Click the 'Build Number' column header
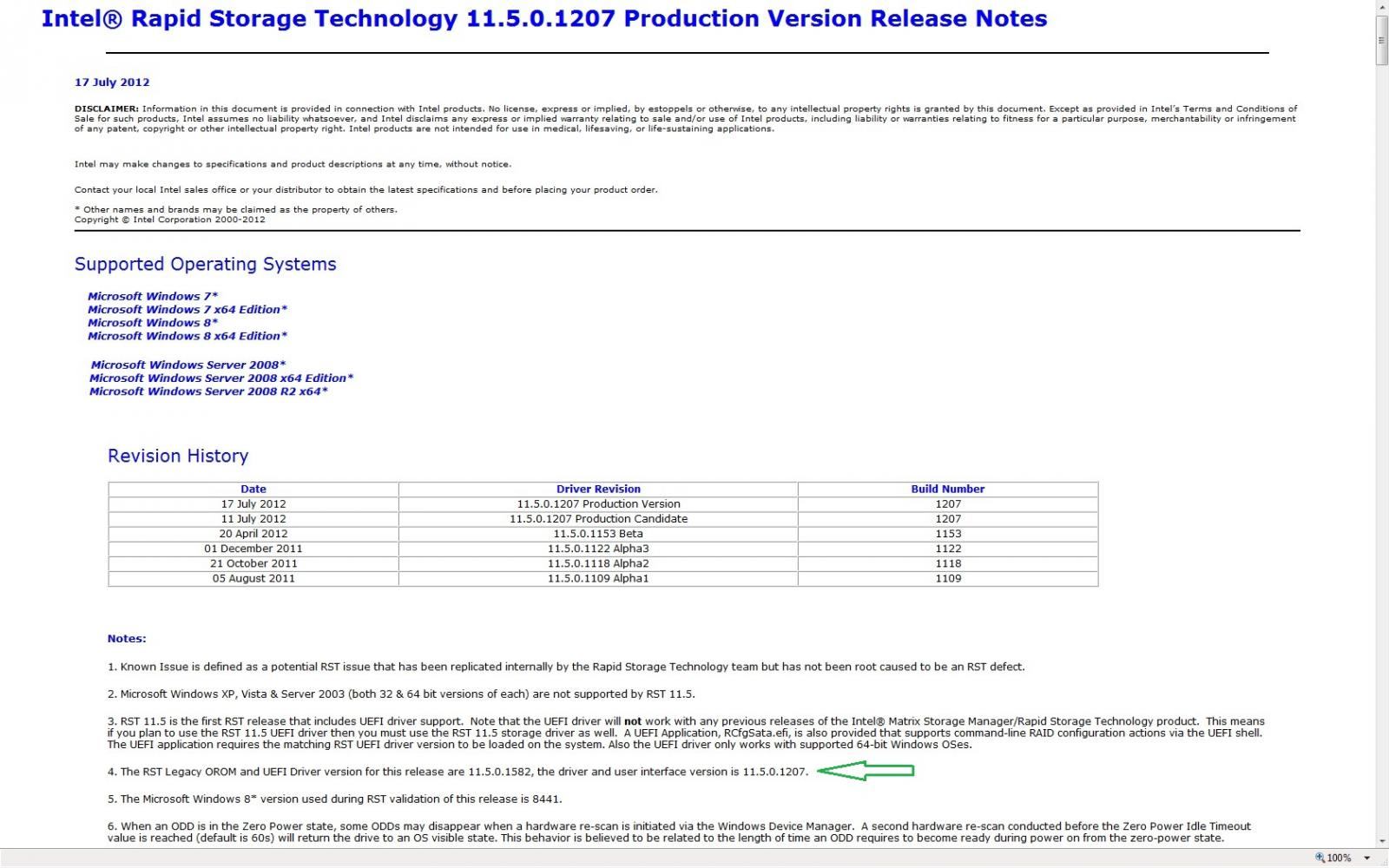Screen dimensions: 1389x868 click(x=948, y=489)
